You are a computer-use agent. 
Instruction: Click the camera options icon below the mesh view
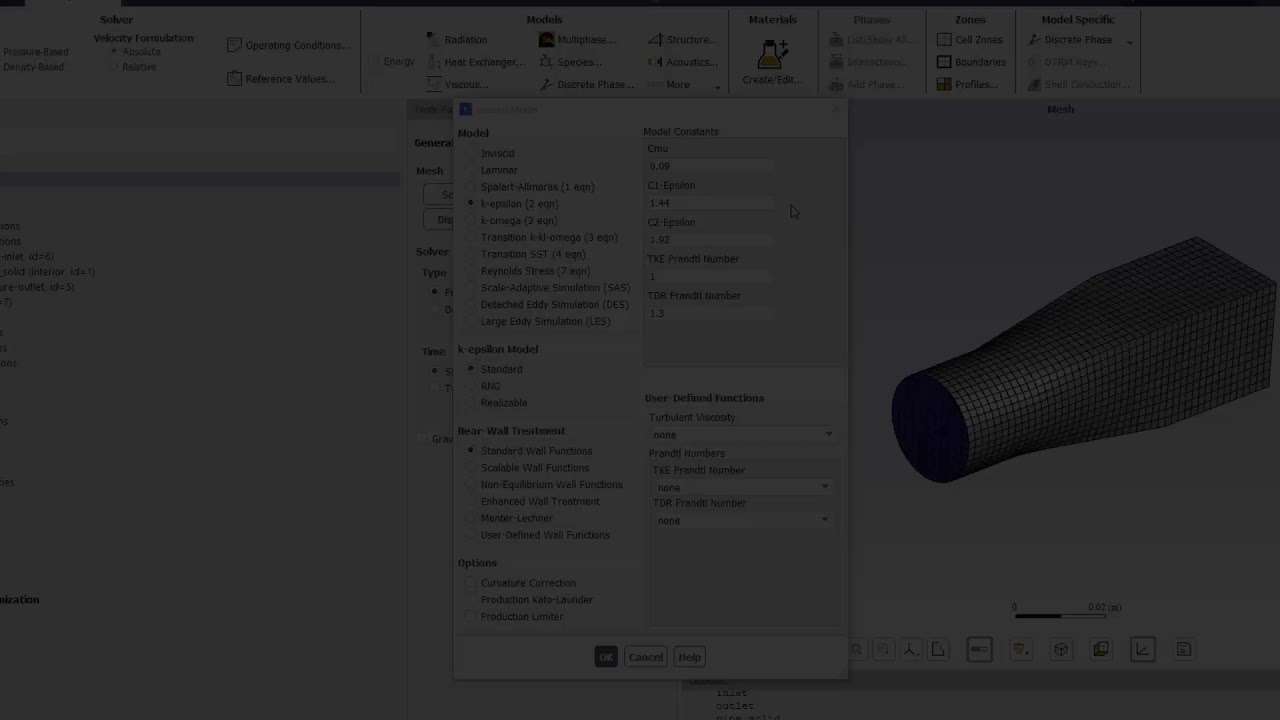click(1020, 650)
